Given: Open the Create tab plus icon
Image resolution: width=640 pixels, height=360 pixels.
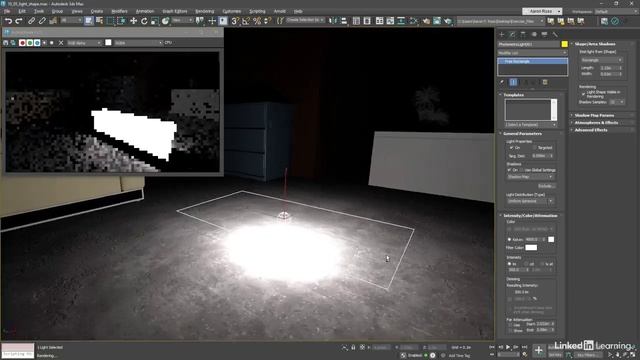Looking at the screenshot, I should click(502, 35).
